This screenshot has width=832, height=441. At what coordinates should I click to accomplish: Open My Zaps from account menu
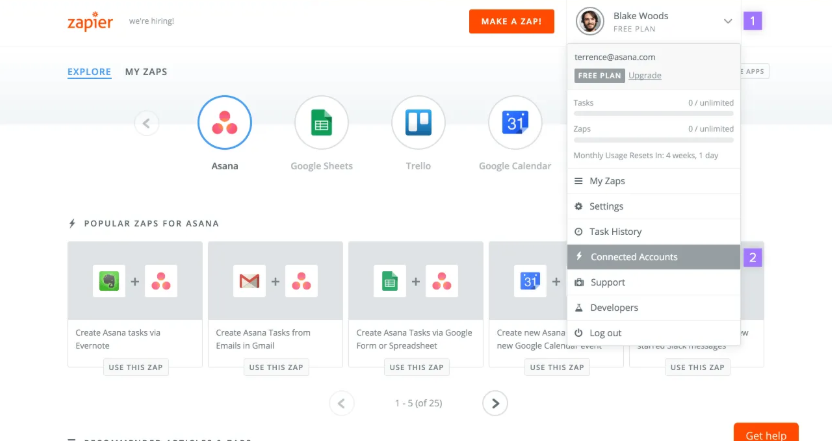(653, 181)
